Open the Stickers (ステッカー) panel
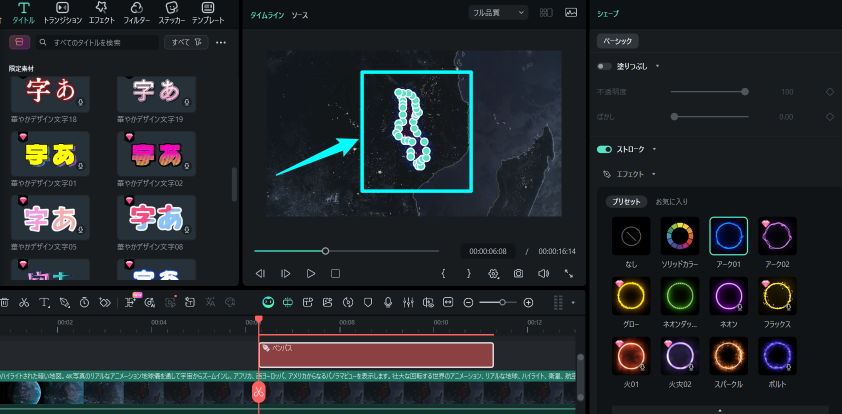 pos(170,12)
